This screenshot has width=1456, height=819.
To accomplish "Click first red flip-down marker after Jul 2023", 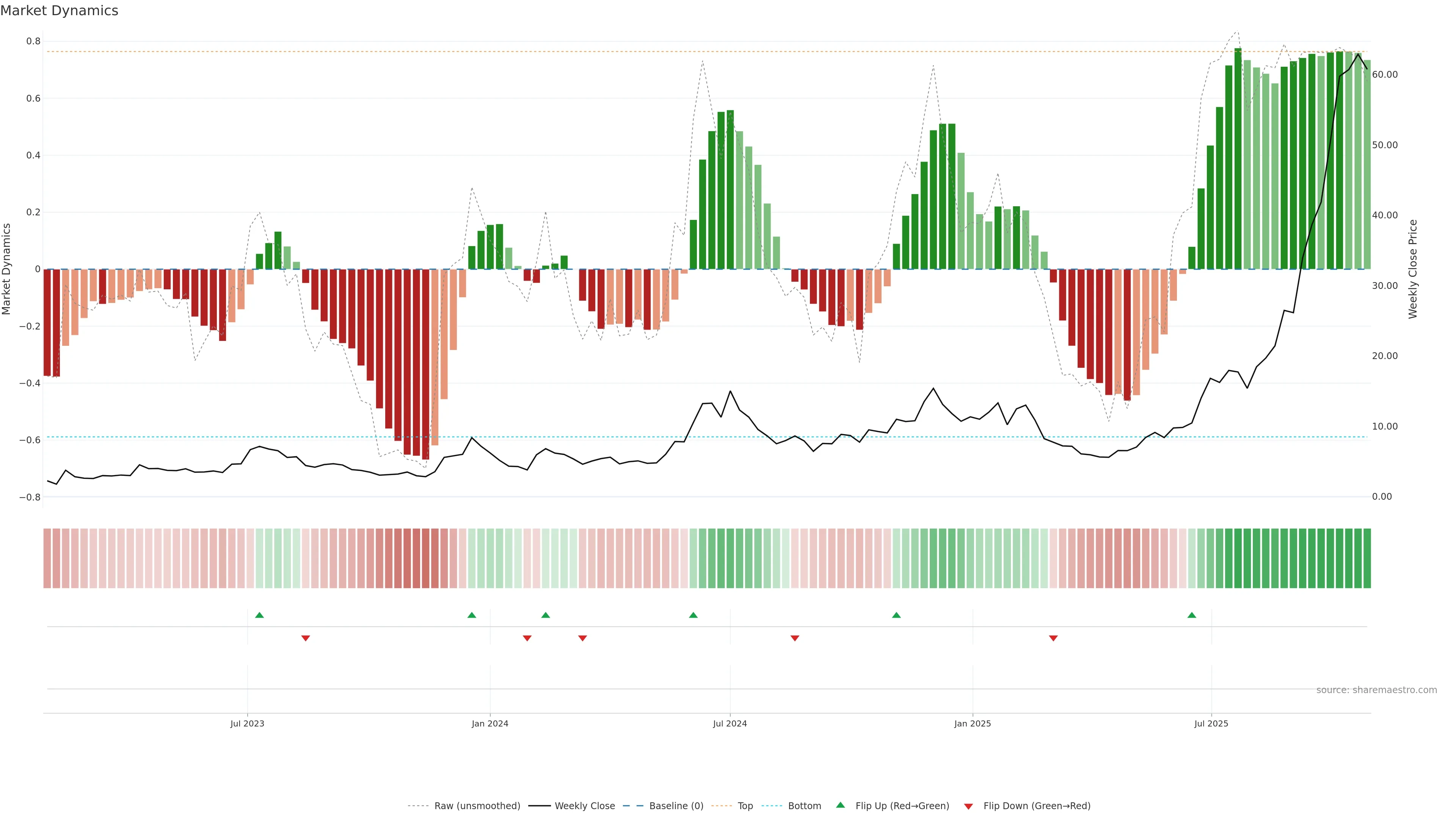I will pyautogui.click(x=306, y=638).
